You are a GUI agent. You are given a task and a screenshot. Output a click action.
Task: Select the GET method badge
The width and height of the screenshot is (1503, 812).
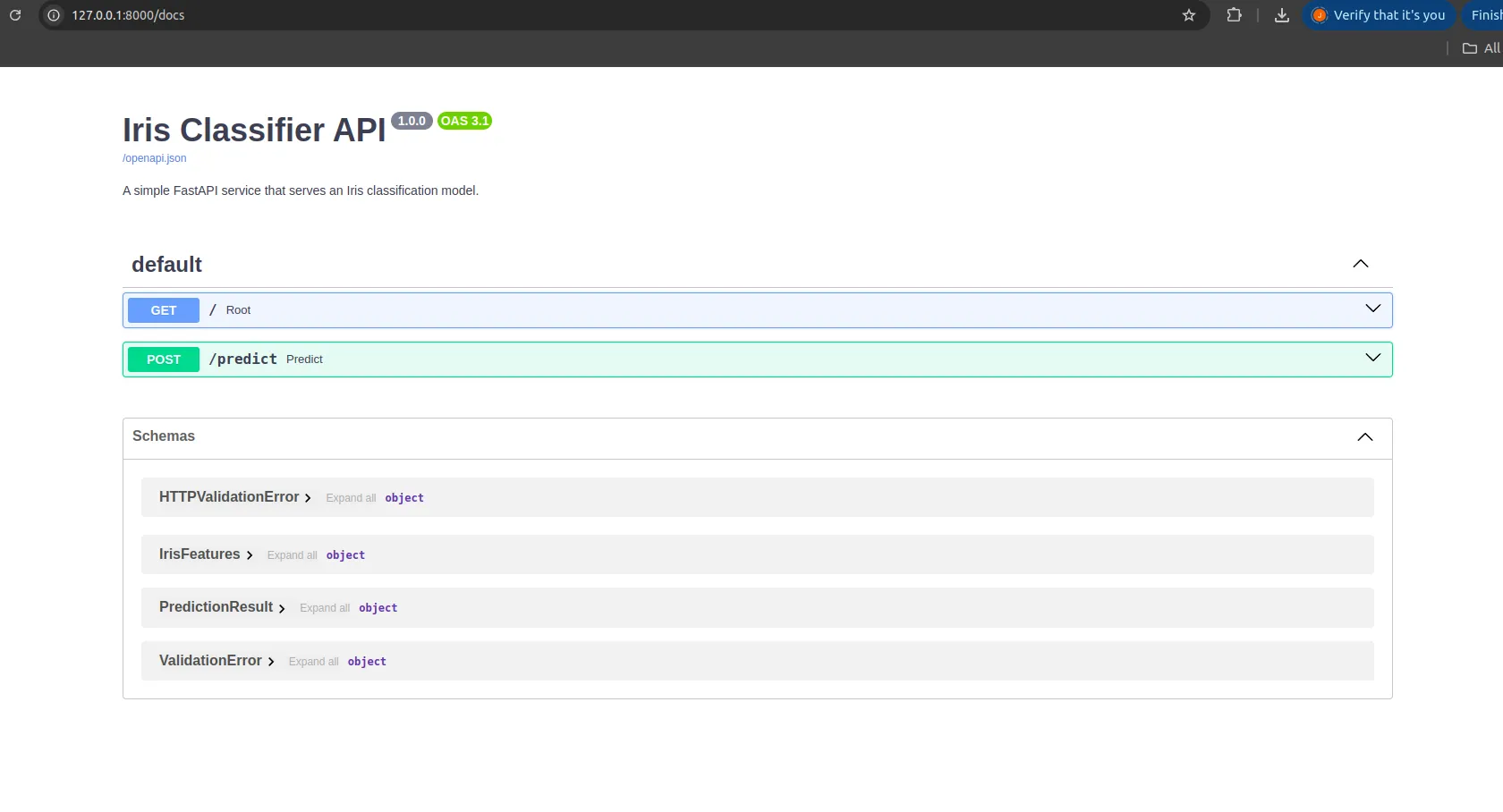tap(163, 310)
